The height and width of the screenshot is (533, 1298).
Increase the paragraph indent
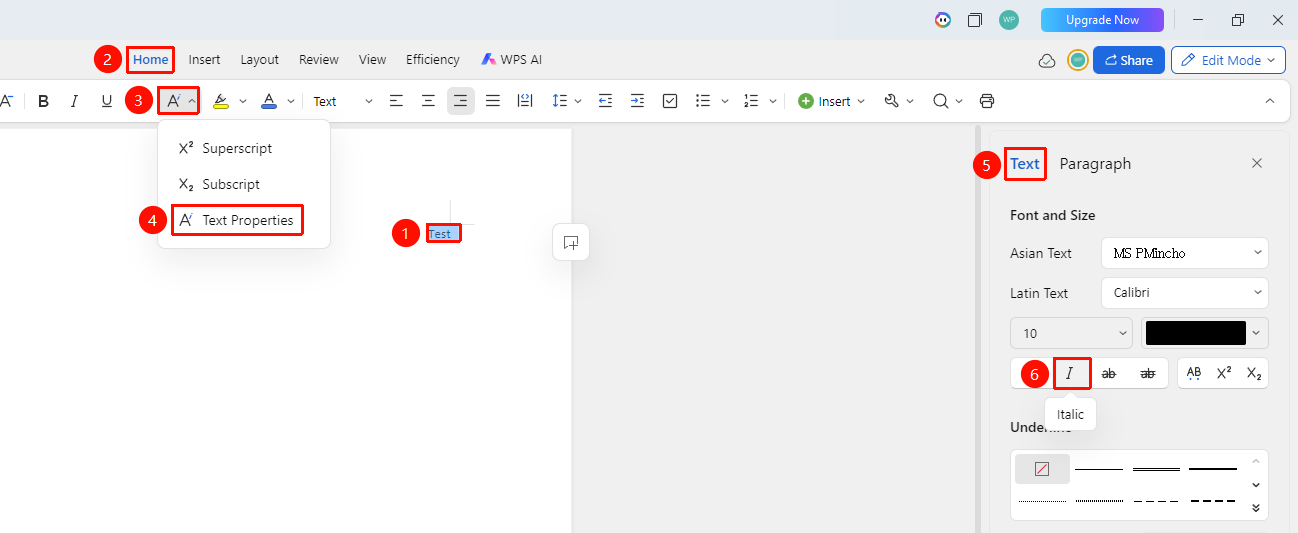(x=637, y=101)
